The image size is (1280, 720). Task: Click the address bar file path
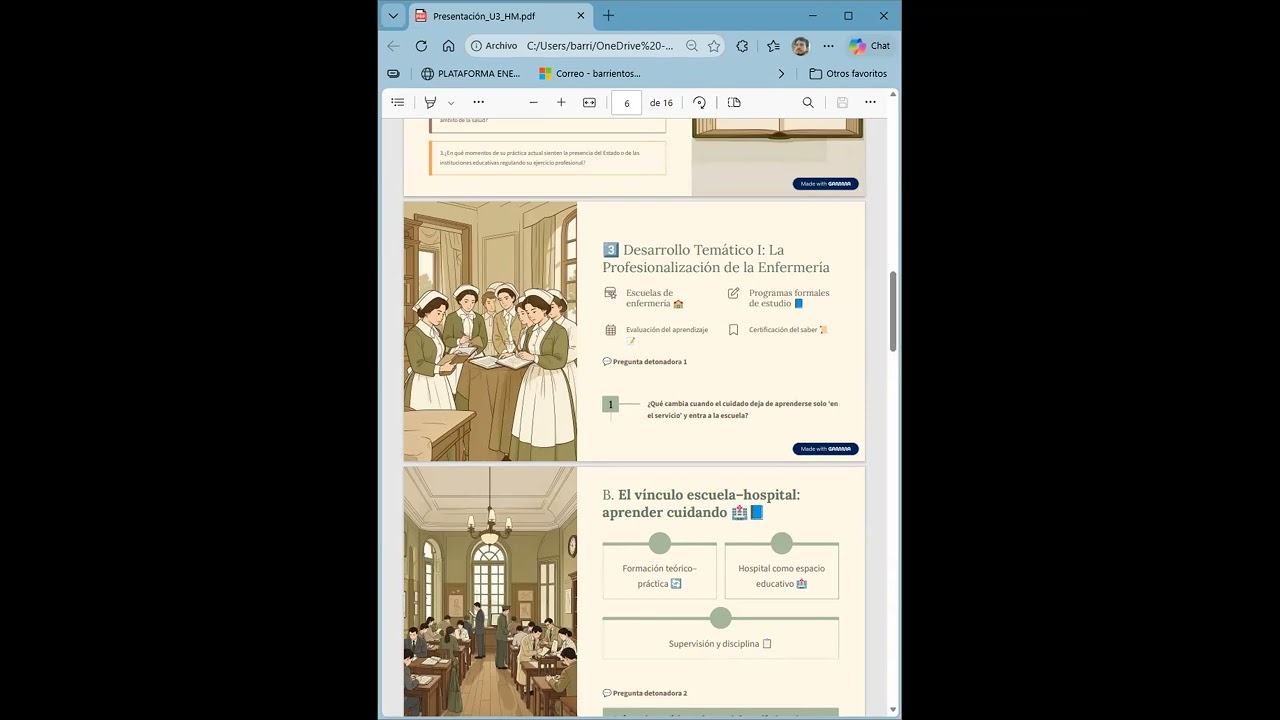pos(600,46)
